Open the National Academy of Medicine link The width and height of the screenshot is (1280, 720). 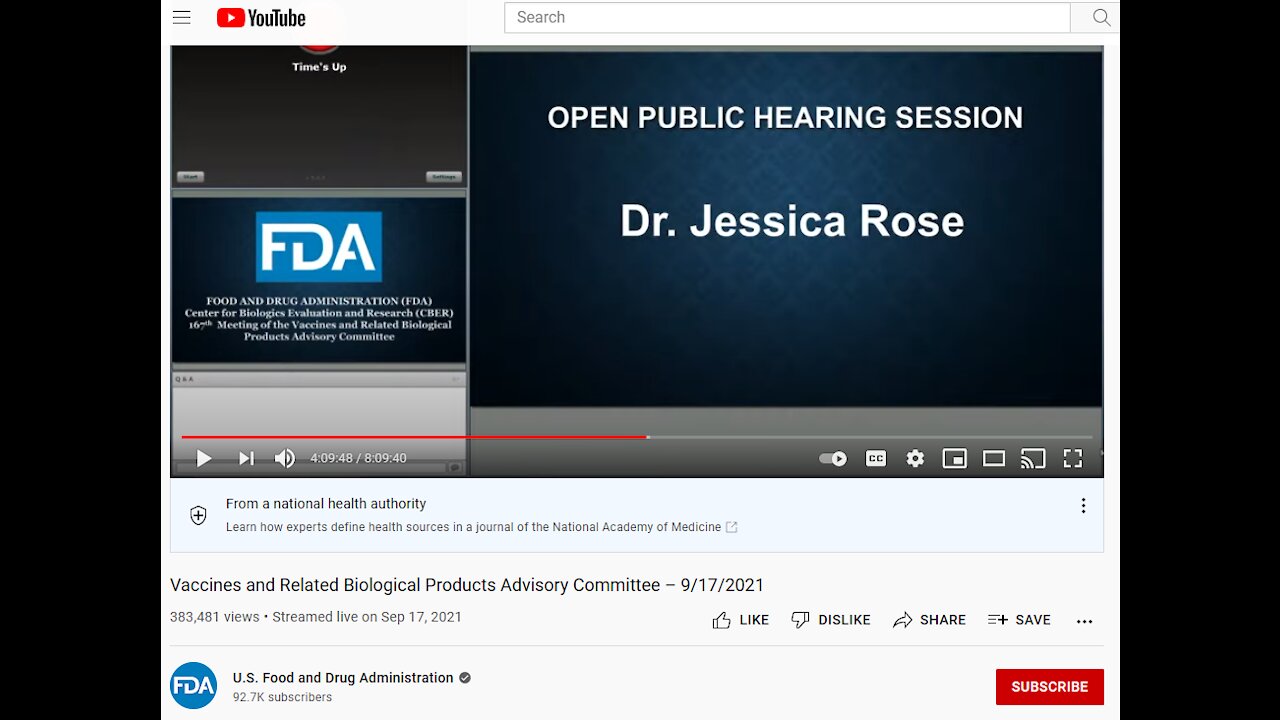482,527
